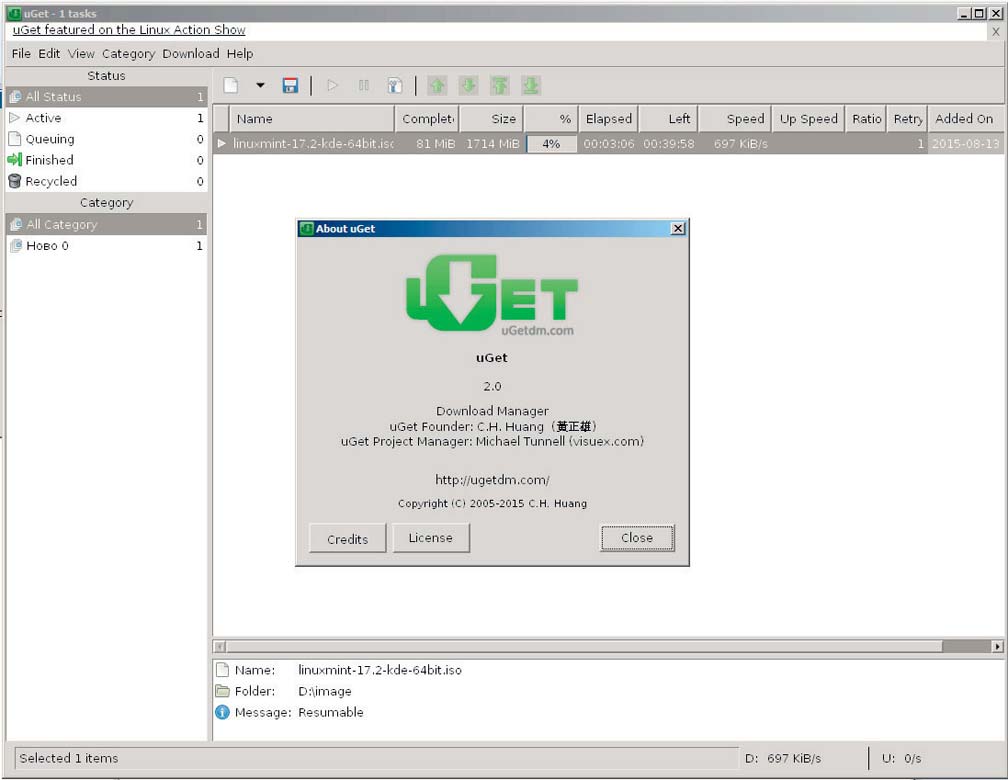The image size is (1008, 780).
Task: Click the uGet icon in About title bar
Action: tap(307, 228)
